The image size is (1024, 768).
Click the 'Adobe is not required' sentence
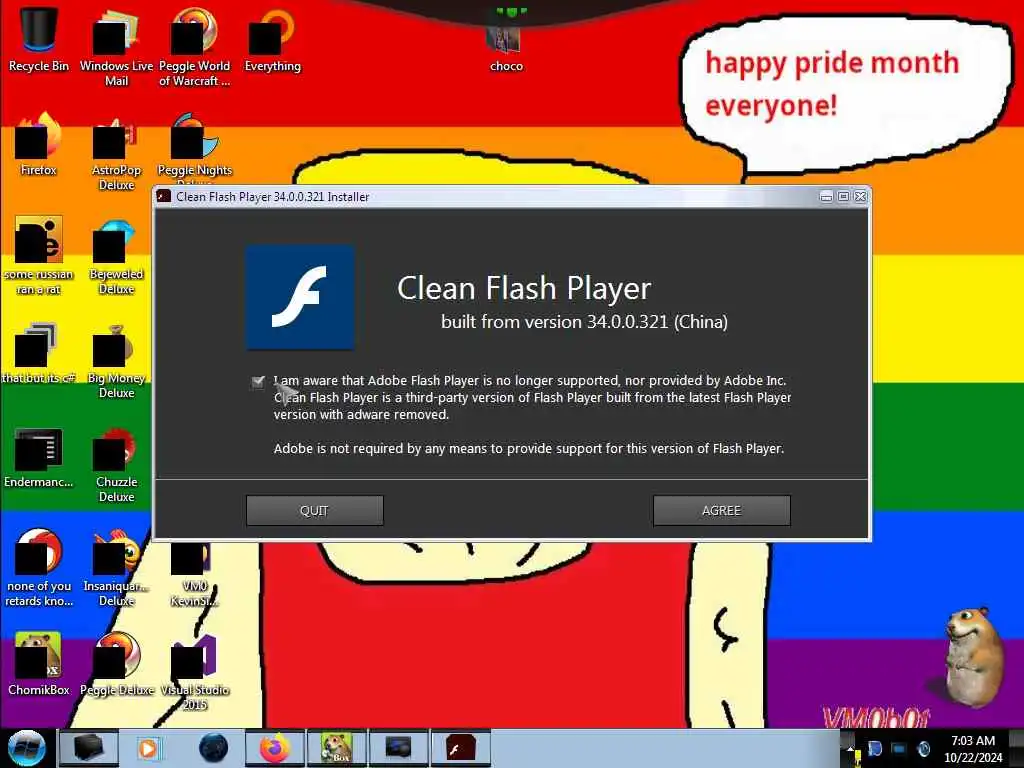[529, 449]
